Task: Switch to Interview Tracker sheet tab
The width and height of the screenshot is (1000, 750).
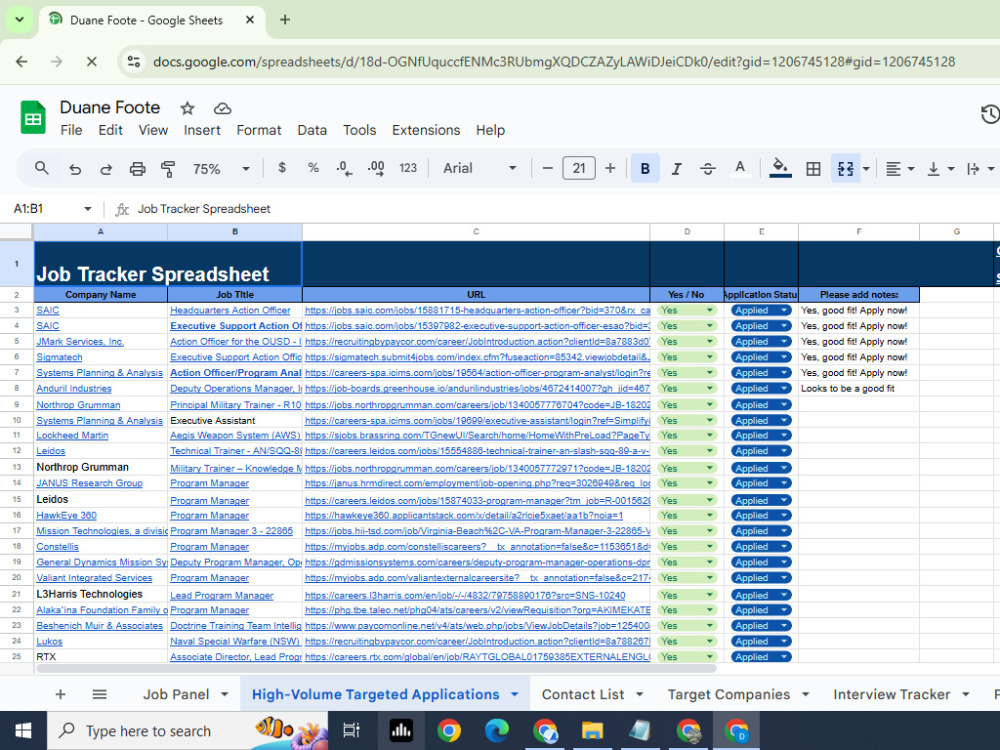Action: [891, 694]
